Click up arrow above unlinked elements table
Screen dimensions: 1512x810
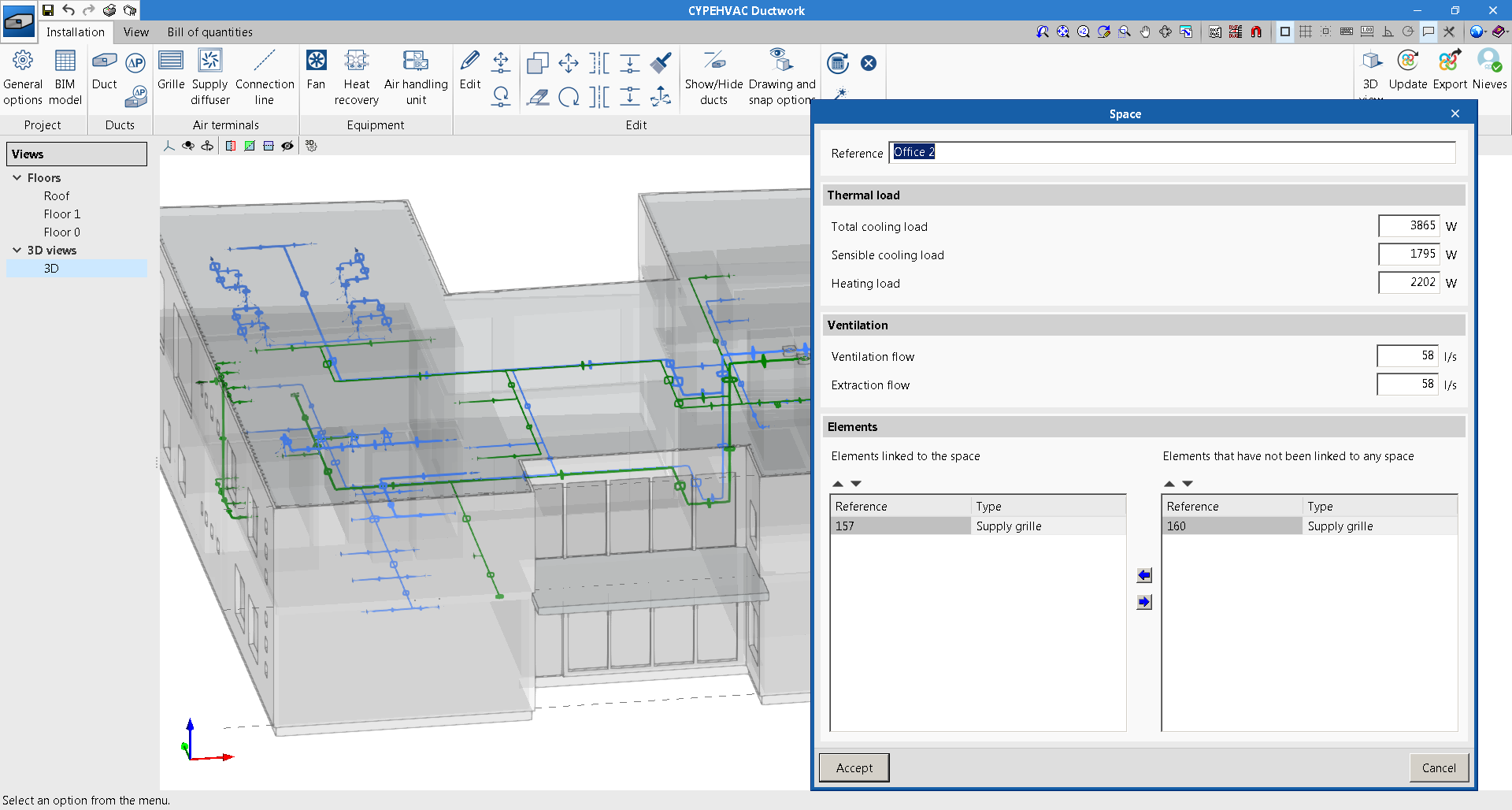coord(1169,484)
